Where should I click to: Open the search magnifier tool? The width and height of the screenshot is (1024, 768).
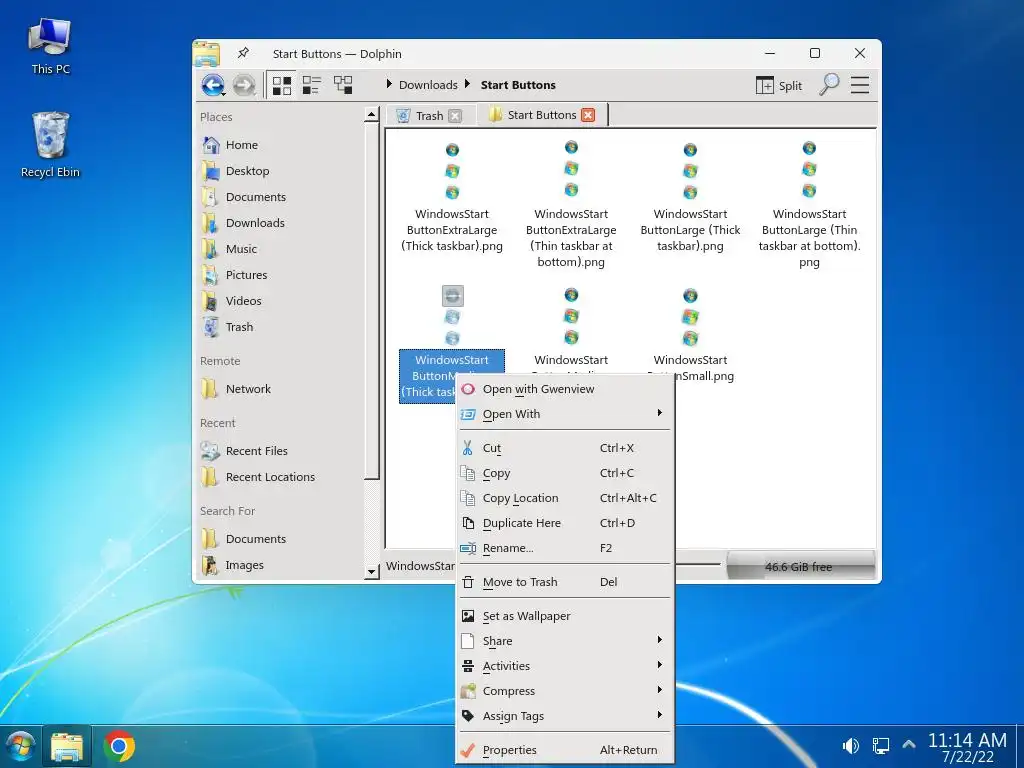(x=829, y=85)
